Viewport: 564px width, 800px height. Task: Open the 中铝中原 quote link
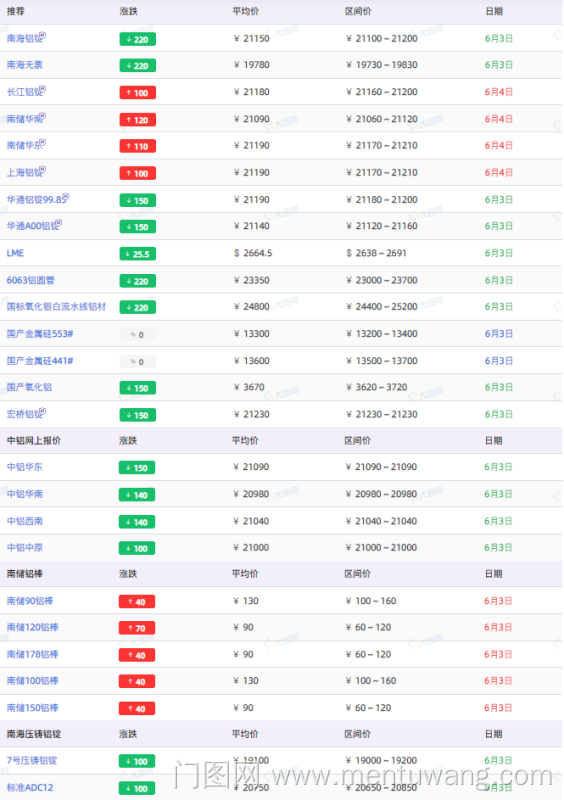(x=24, y=547)
